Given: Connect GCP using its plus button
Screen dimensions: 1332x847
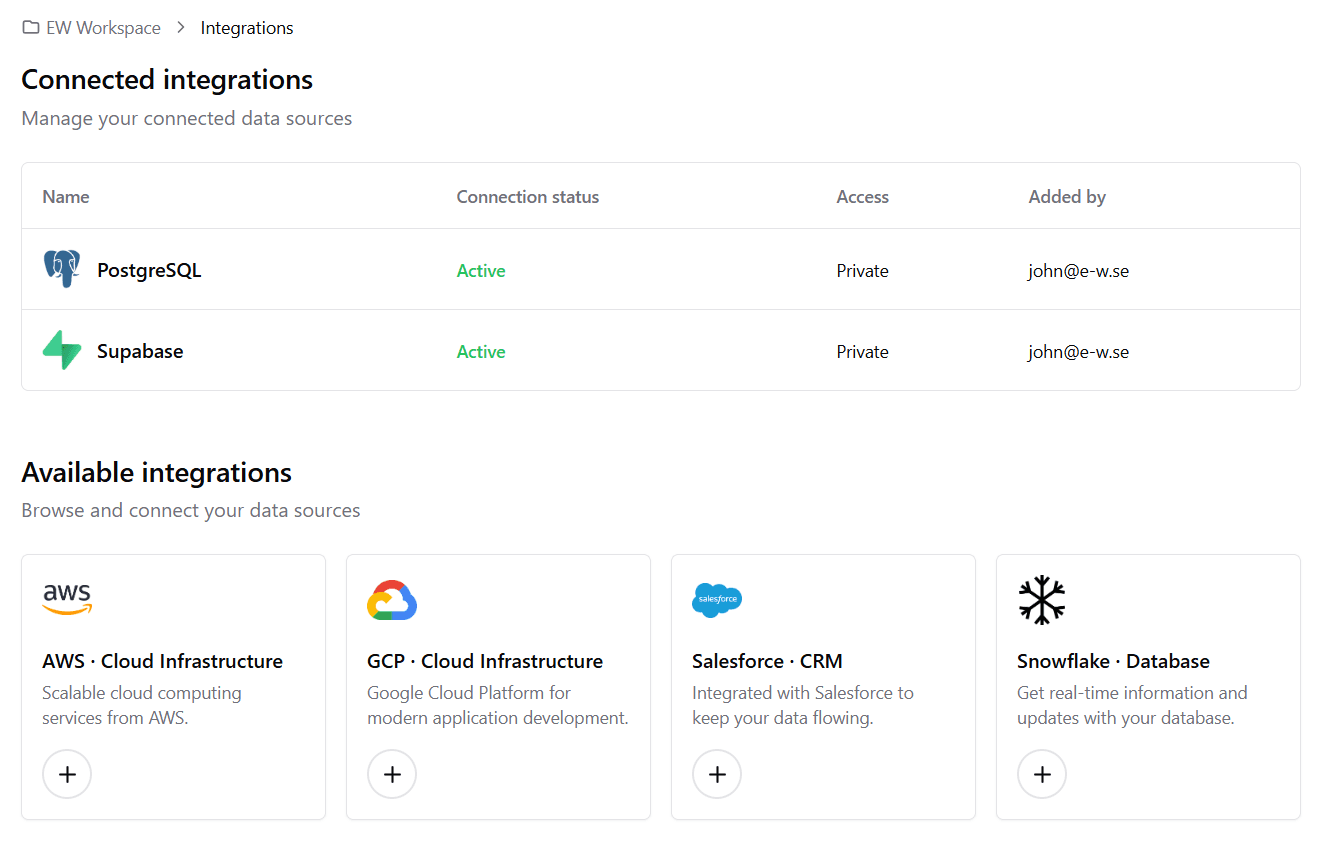Looking at the screenshot, I should [x=392, y=774].
